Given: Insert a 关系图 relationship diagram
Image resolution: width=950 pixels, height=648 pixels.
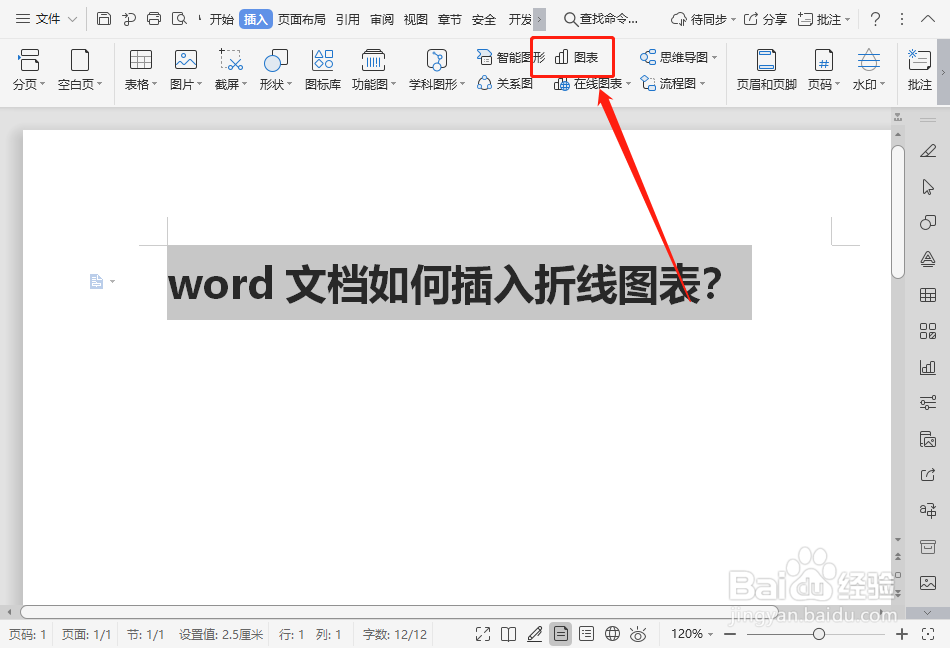Looking at the screenshot, I should coord(505,84).
